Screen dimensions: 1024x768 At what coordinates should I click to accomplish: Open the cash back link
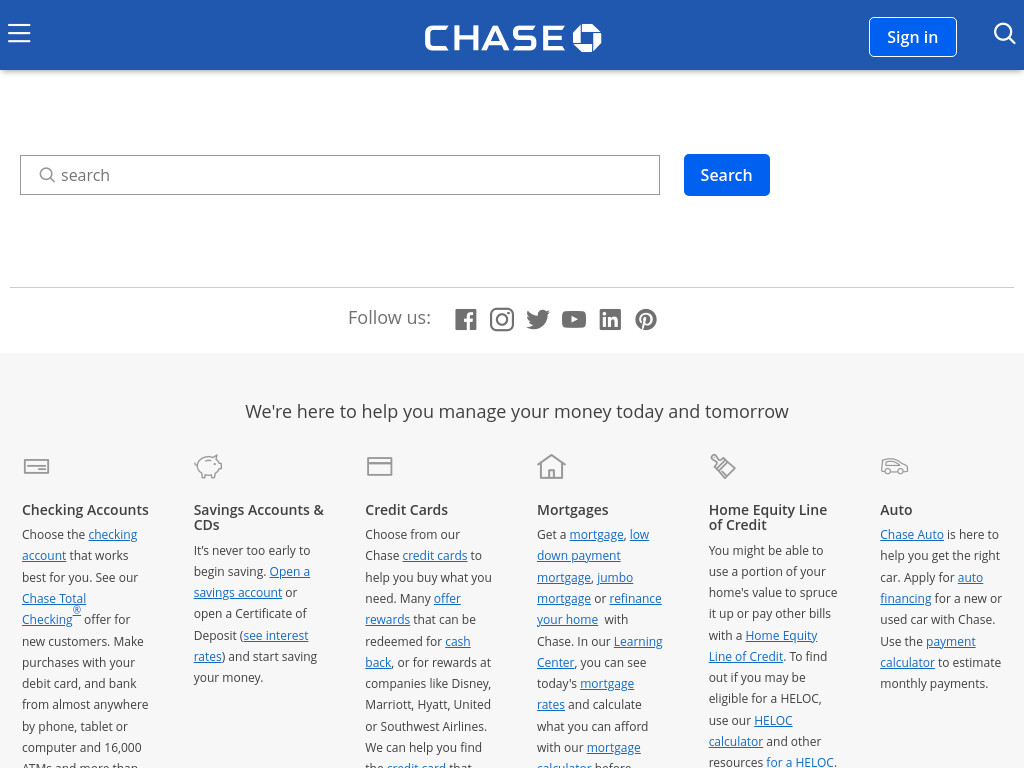tap(417, 652)
